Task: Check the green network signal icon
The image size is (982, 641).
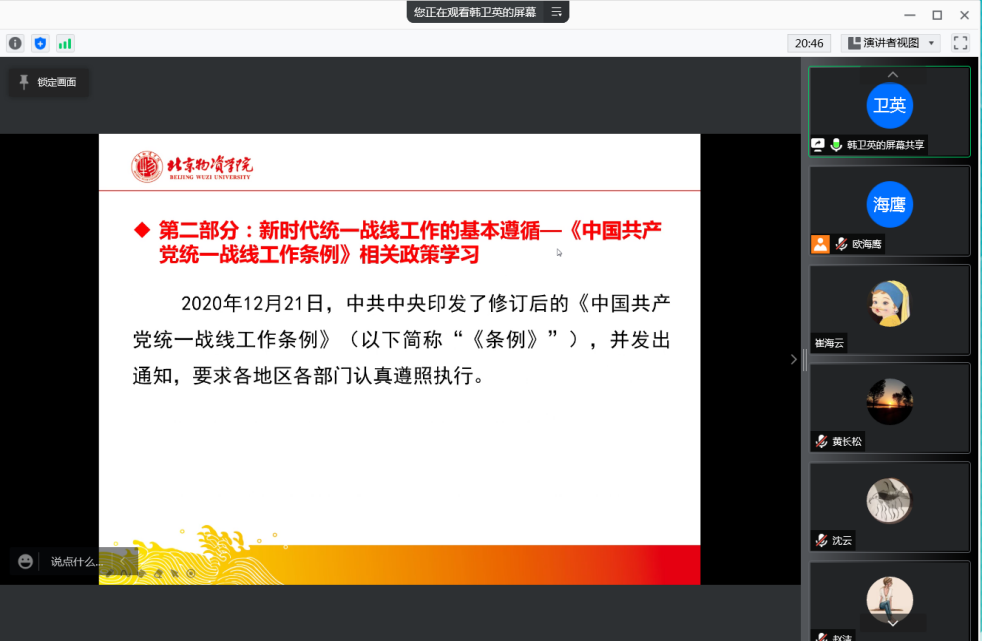Action: click(x=65, y=43)
